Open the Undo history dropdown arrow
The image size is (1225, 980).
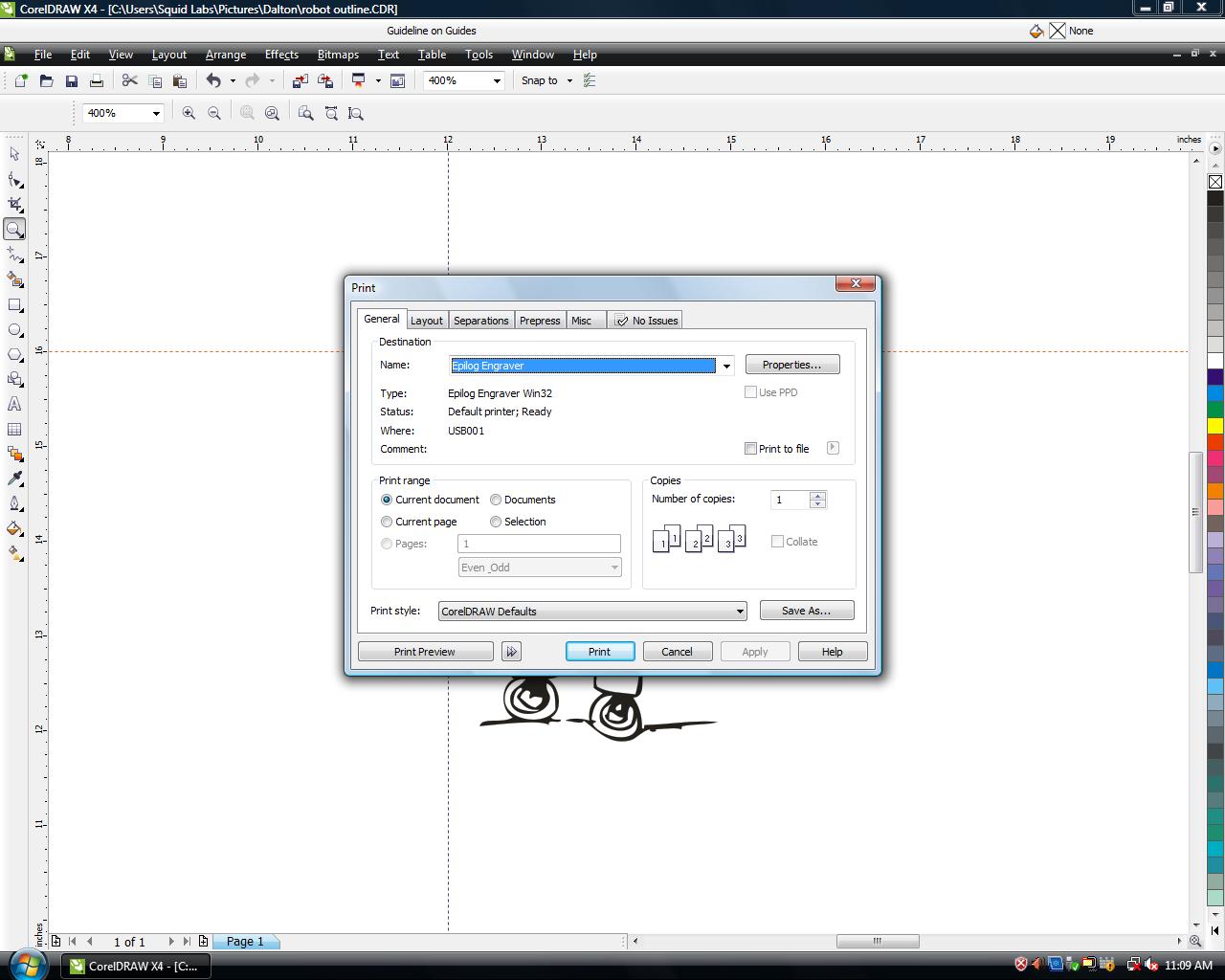(x=233, y=81)
